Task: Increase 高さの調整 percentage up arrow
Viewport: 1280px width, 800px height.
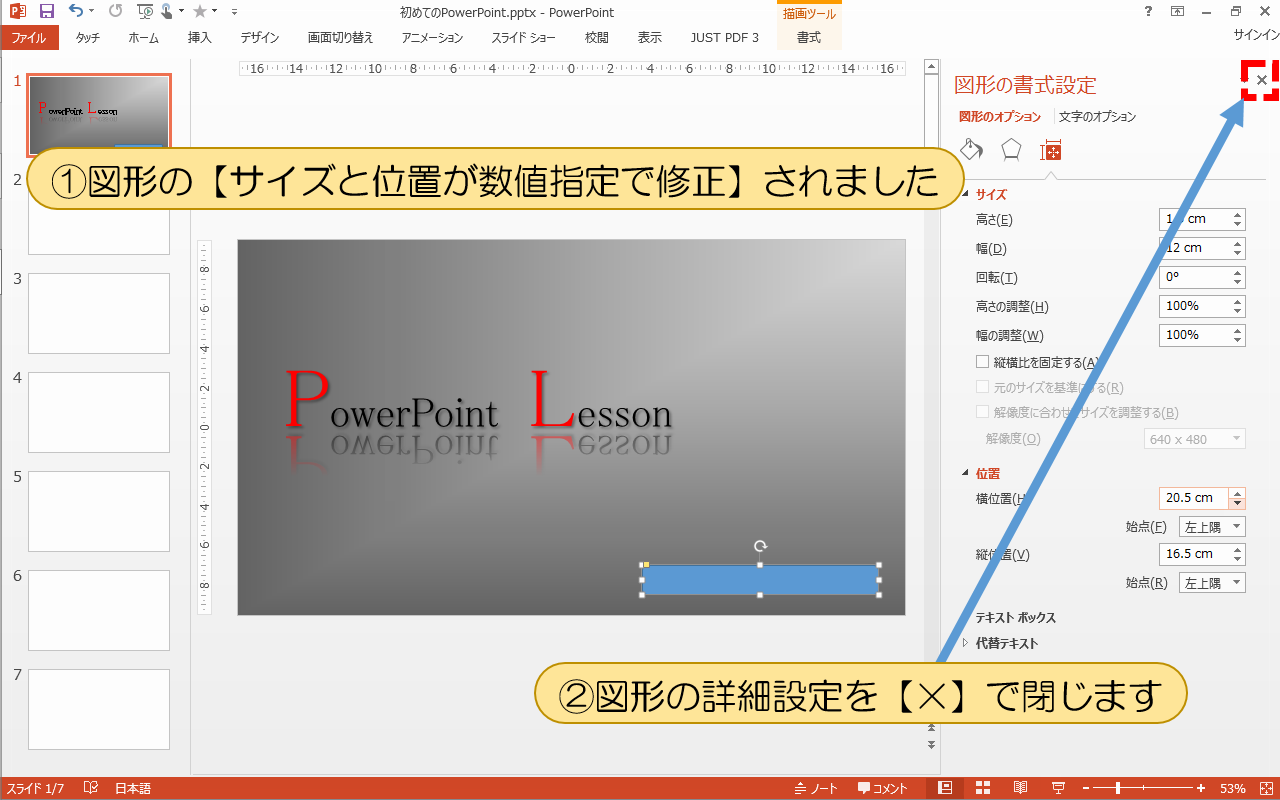Action: point(1238,301)
